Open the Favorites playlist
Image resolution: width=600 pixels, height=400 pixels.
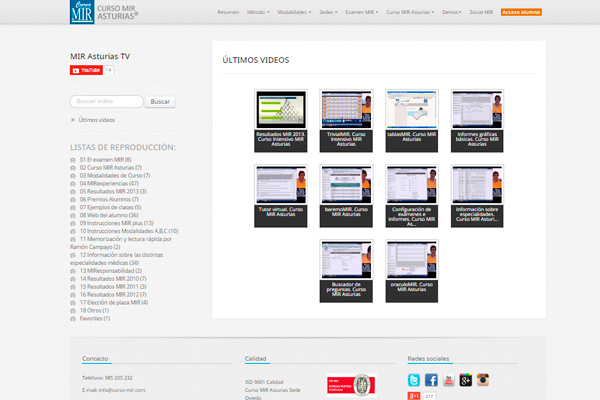[95, 318]
